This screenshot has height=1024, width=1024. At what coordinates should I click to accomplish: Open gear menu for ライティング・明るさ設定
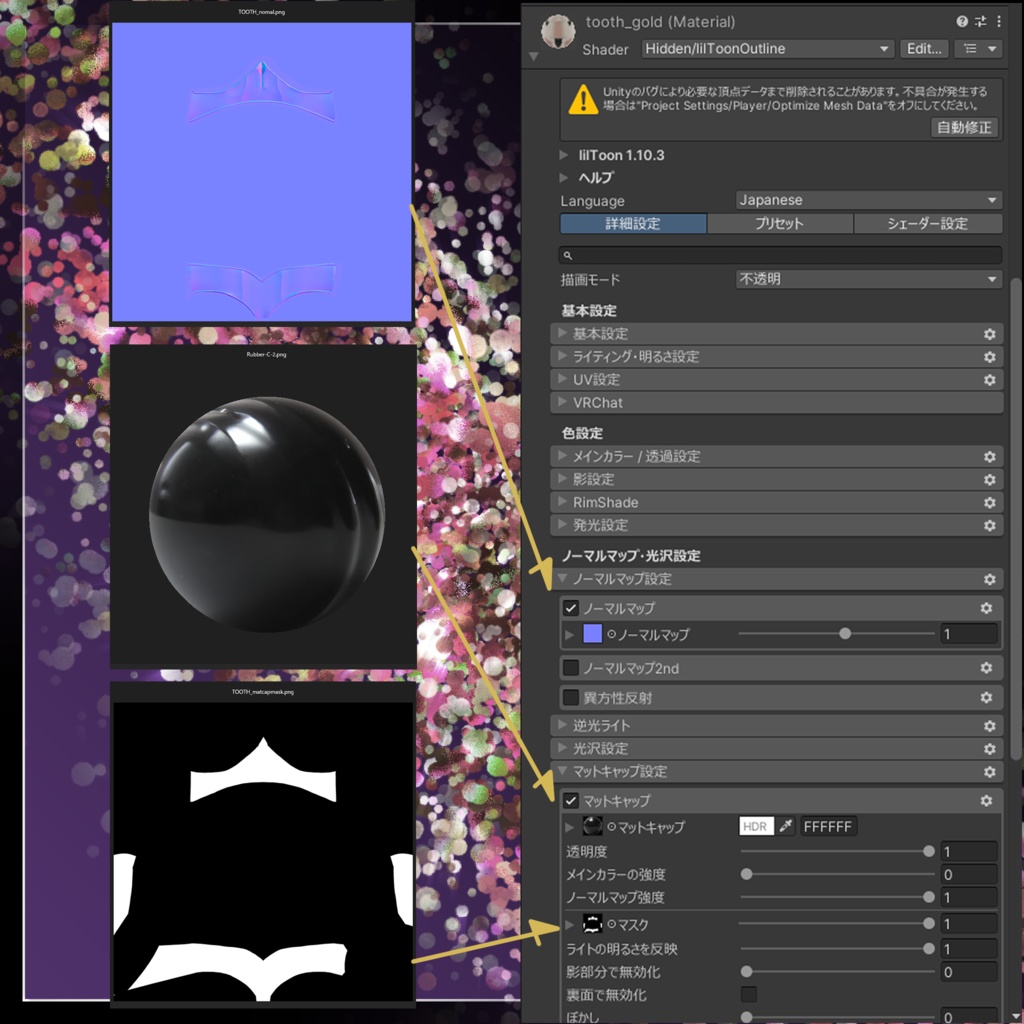(x=989, y=357)
